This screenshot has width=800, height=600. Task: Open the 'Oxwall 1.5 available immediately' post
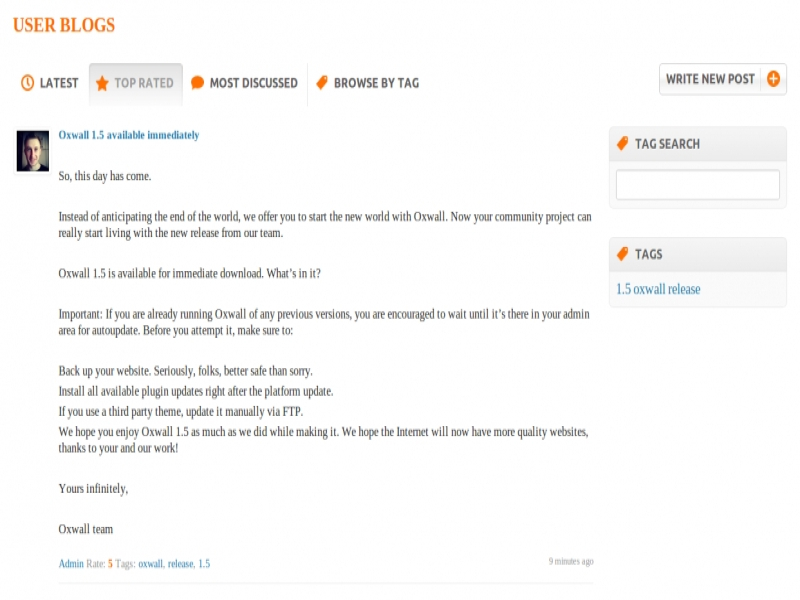coord(129,135)
